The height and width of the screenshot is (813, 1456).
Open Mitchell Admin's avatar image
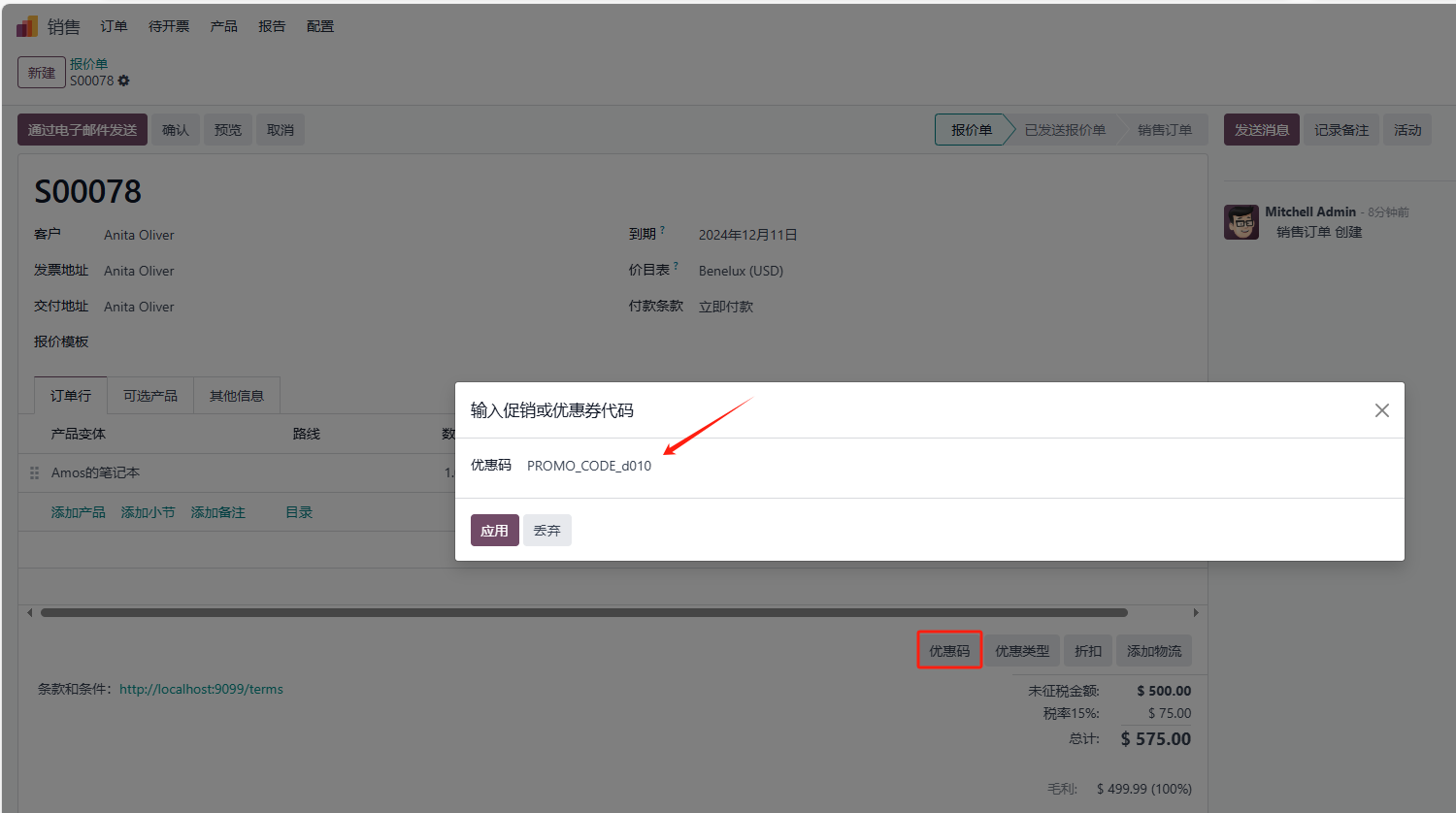pos(1241,221)
